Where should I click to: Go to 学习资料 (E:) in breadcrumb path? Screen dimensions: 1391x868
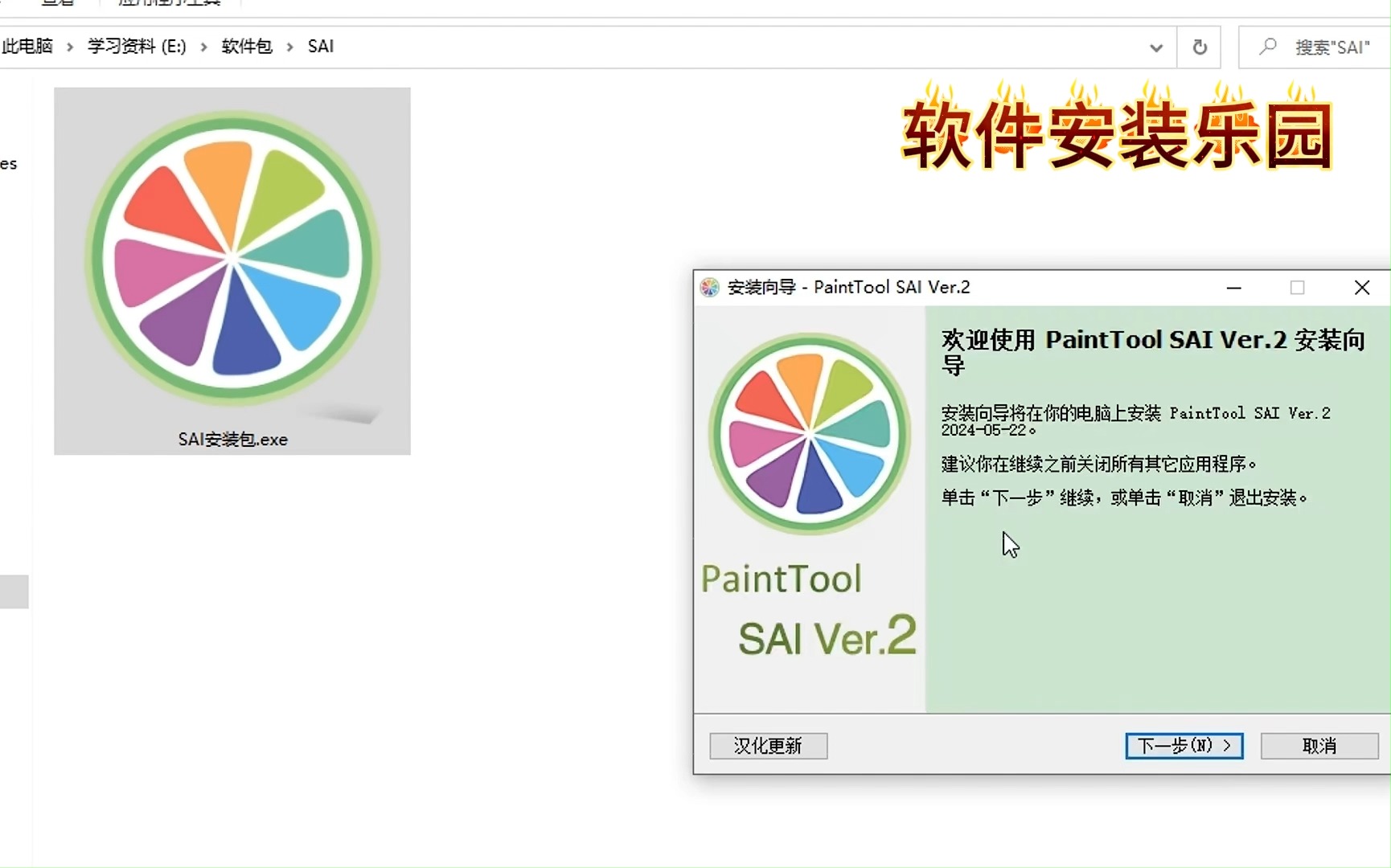(x=137, y=47)
